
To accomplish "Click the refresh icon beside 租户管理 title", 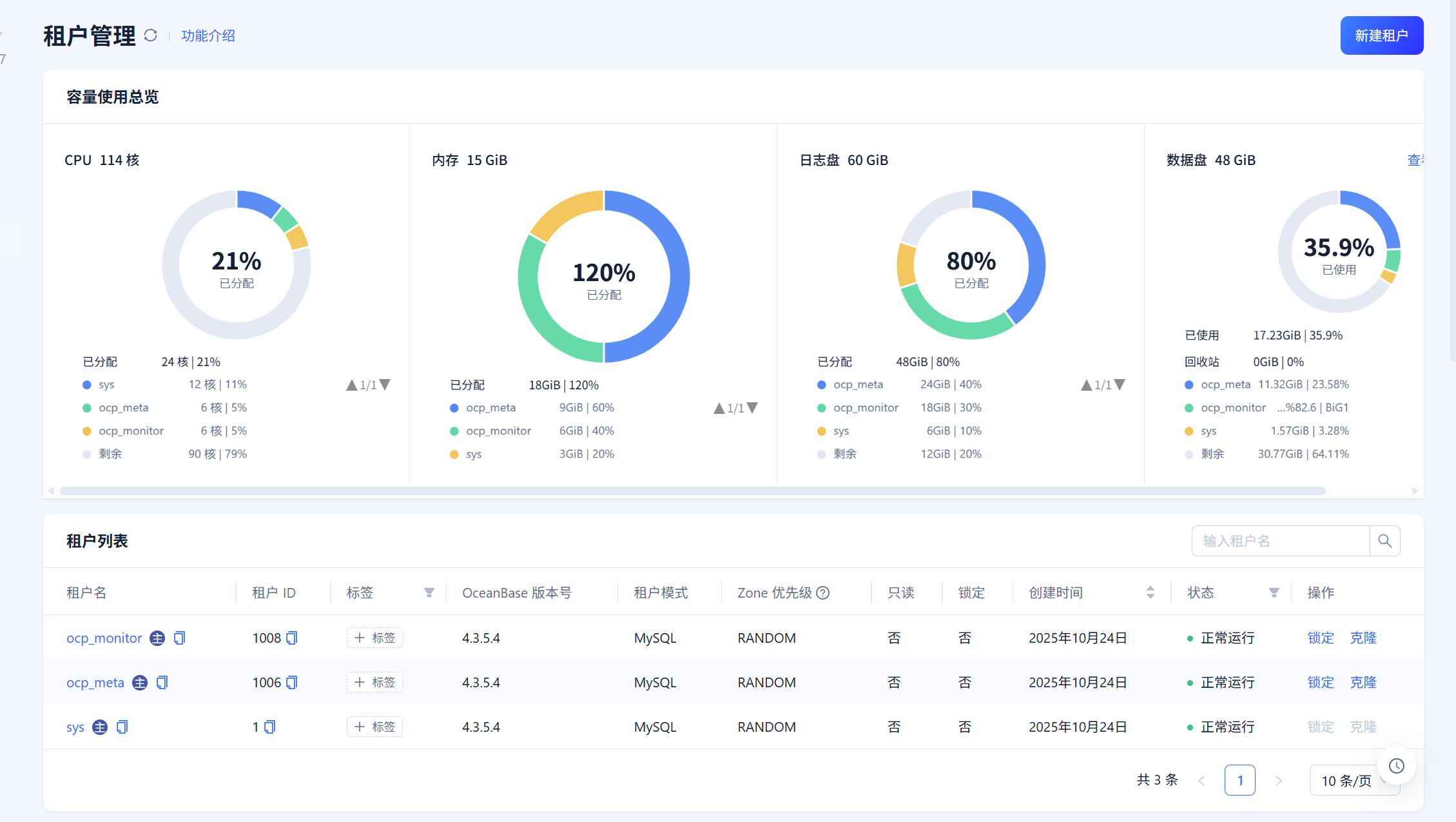I will click(151, 35).
